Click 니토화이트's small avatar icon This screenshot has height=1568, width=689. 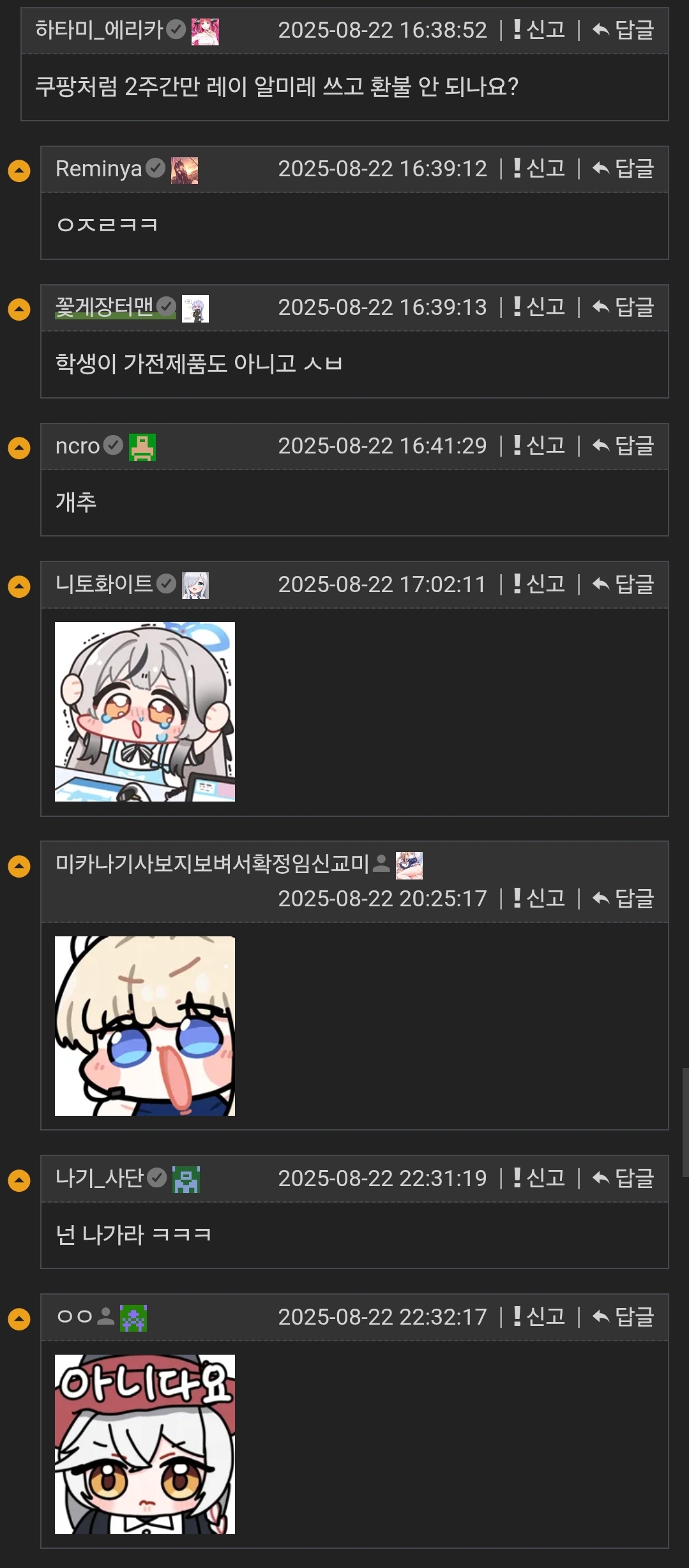195,586
